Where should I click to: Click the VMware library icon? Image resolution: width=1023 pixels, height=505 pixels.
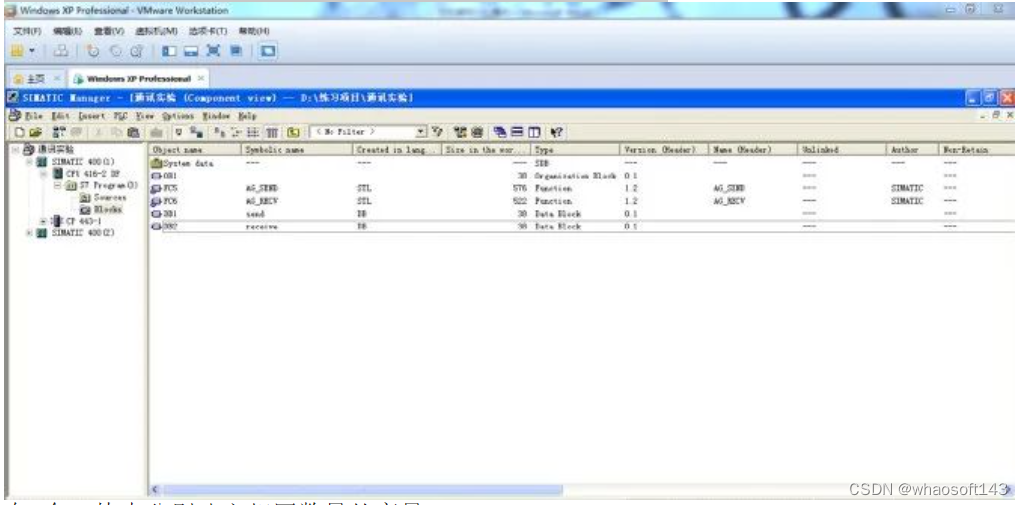tap(17, 51)
